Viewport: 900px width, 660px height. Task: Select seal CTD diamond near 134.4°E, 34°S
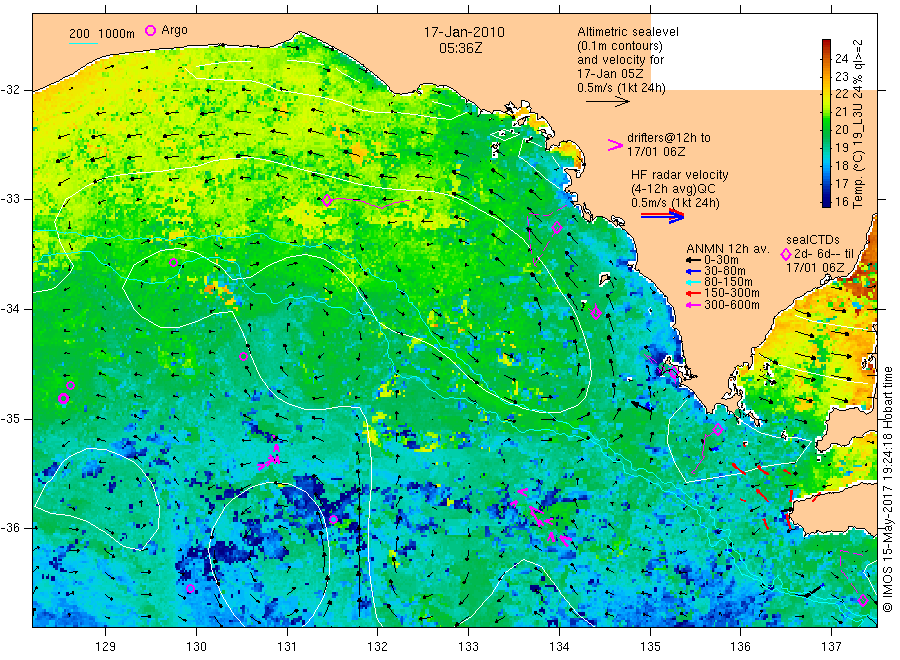(x=596, y=313)
